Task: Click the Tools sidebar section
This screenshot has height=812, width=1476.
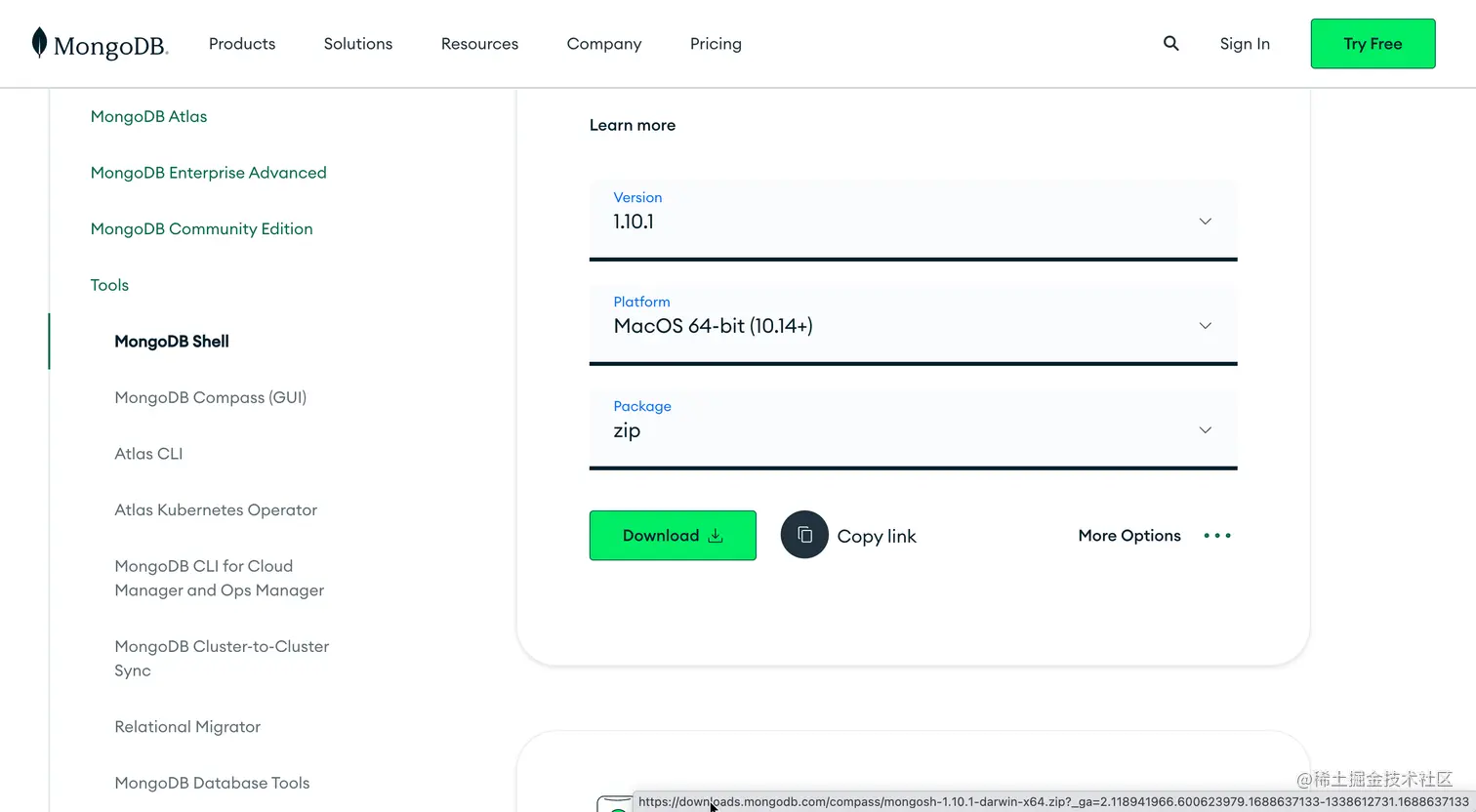Action: pyautogui.click(x=109, y=285)
